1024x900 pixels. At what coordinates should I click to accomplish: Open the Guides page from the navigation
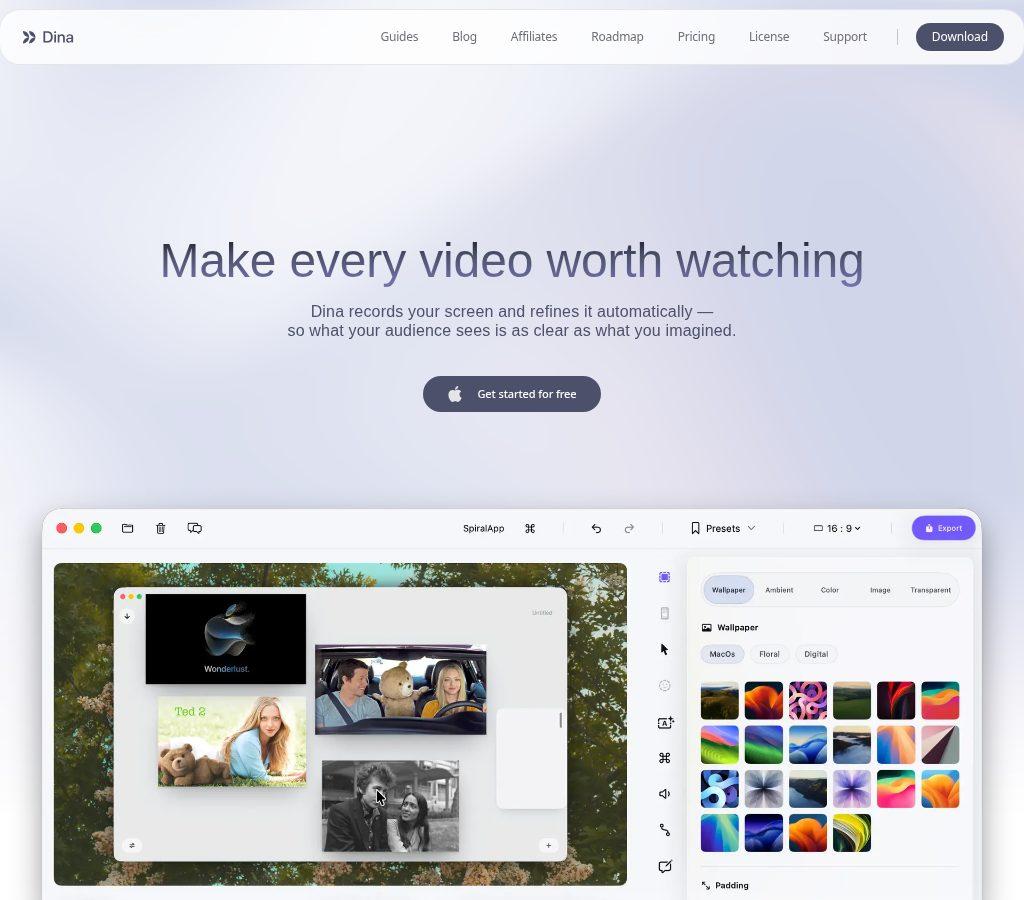tap(399, 37)
